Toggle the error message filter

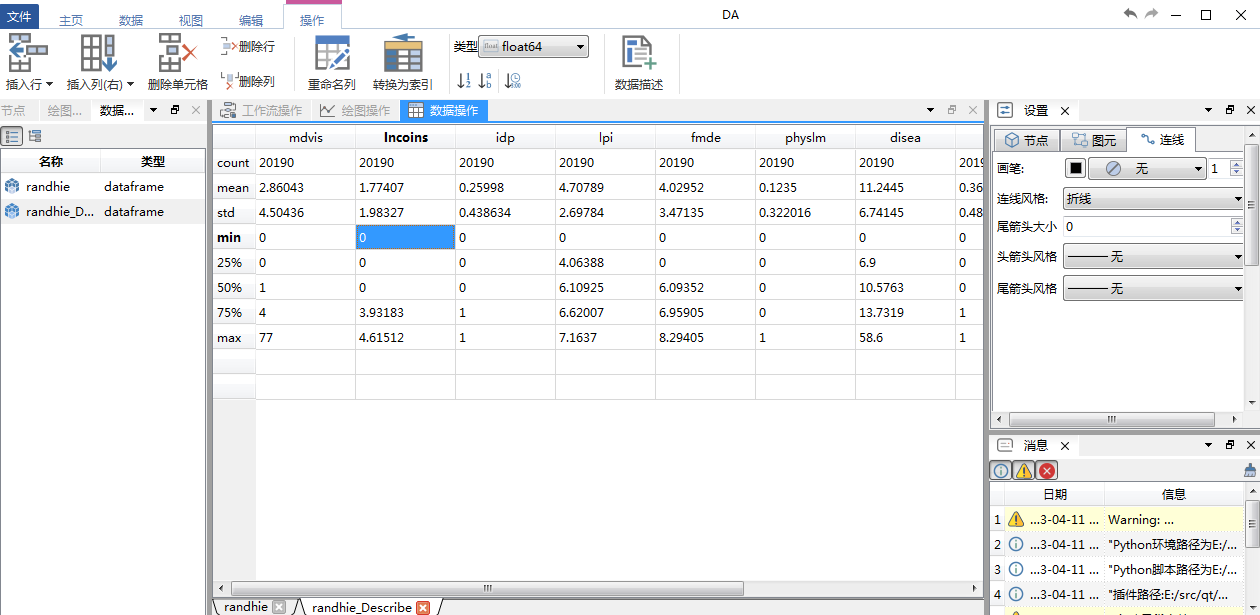tap(1047, 471)
